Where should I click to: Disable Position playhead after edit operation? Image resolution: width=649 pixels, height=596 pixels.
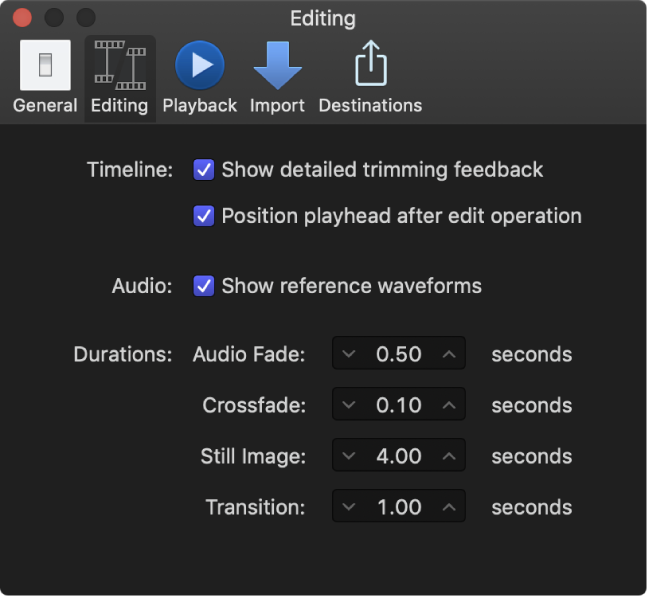click(x=204, y=216)
